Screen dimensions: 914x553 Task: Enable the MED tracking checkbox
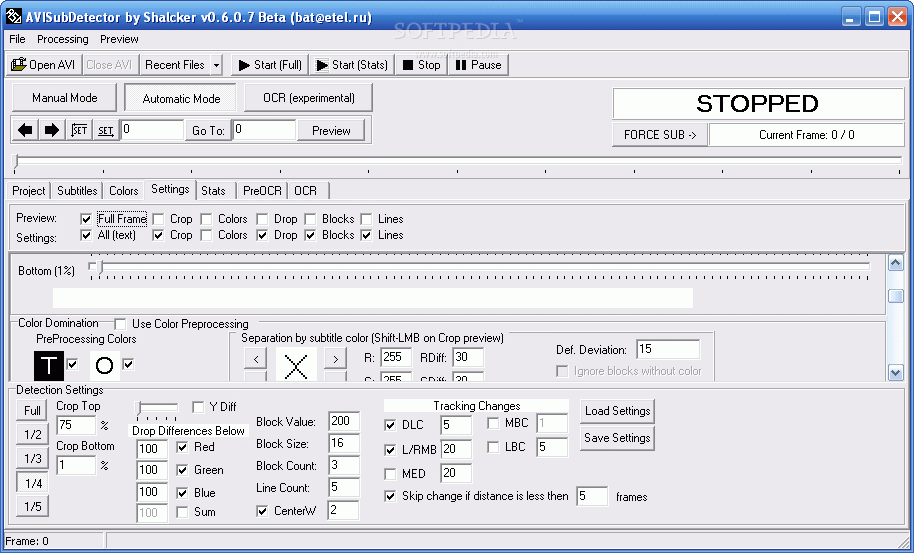pyautogui.click(x=391, y=474)
